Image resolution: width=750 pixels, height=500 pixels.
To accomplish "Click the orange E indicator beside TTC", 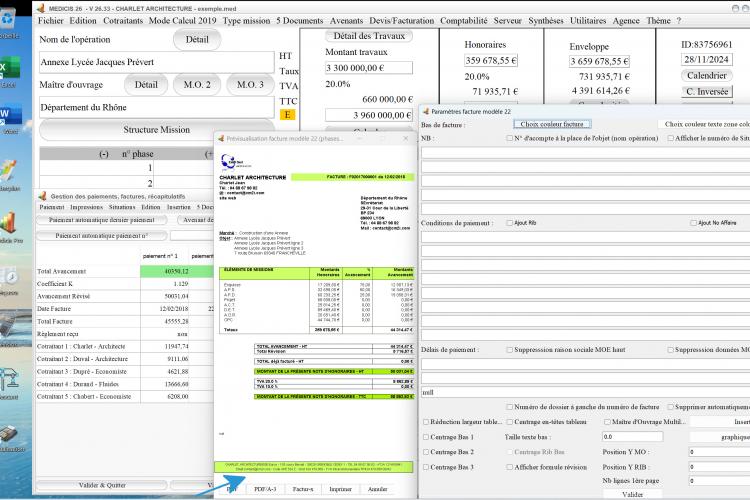I will pyautogui.click(x=287, y=115).
